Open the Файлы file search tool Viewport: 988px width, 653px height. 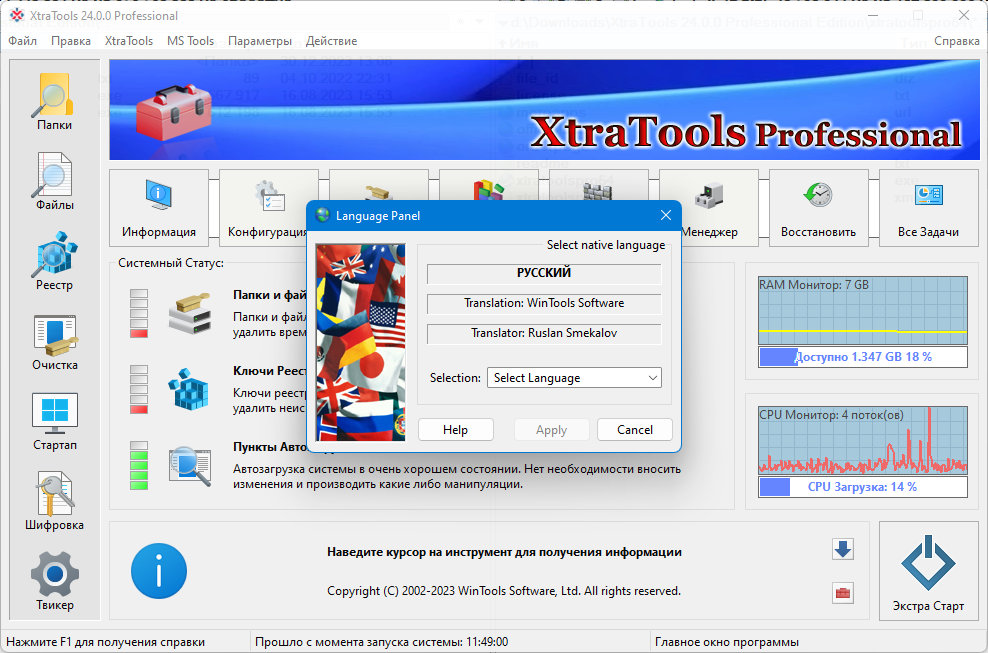54,182
